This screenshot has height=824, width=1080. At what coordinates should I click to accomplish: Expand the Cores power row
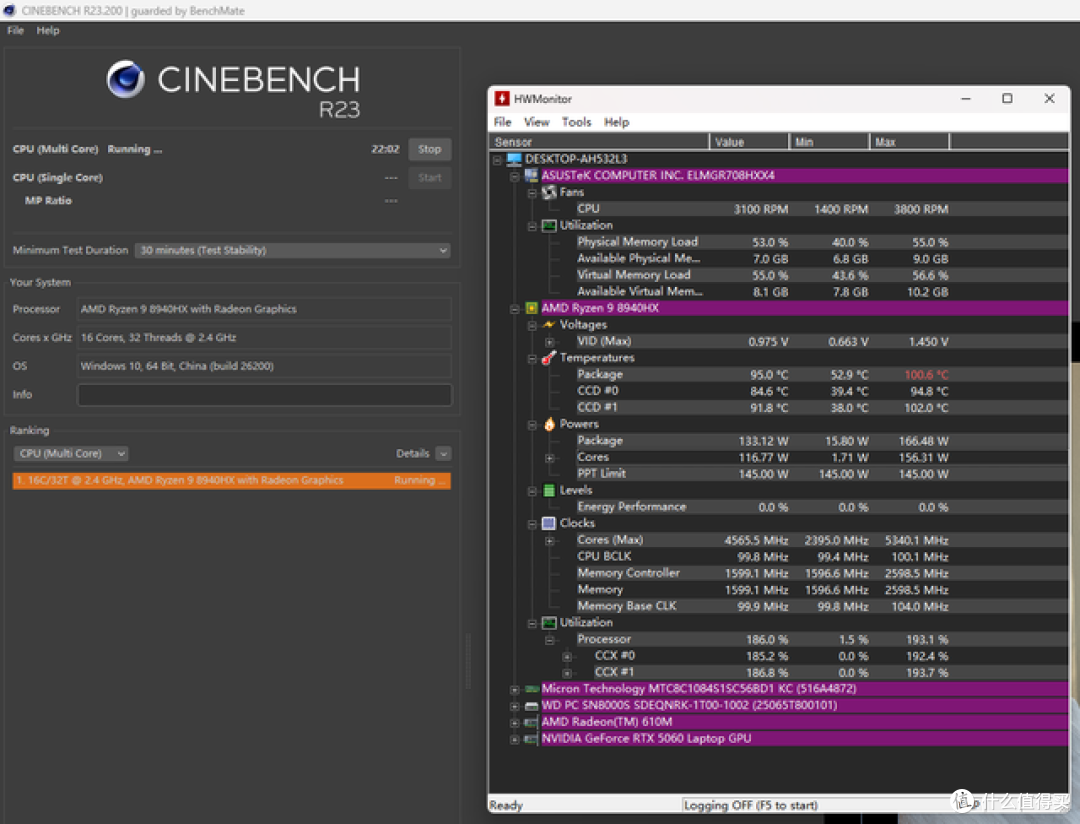coord(550,457)
